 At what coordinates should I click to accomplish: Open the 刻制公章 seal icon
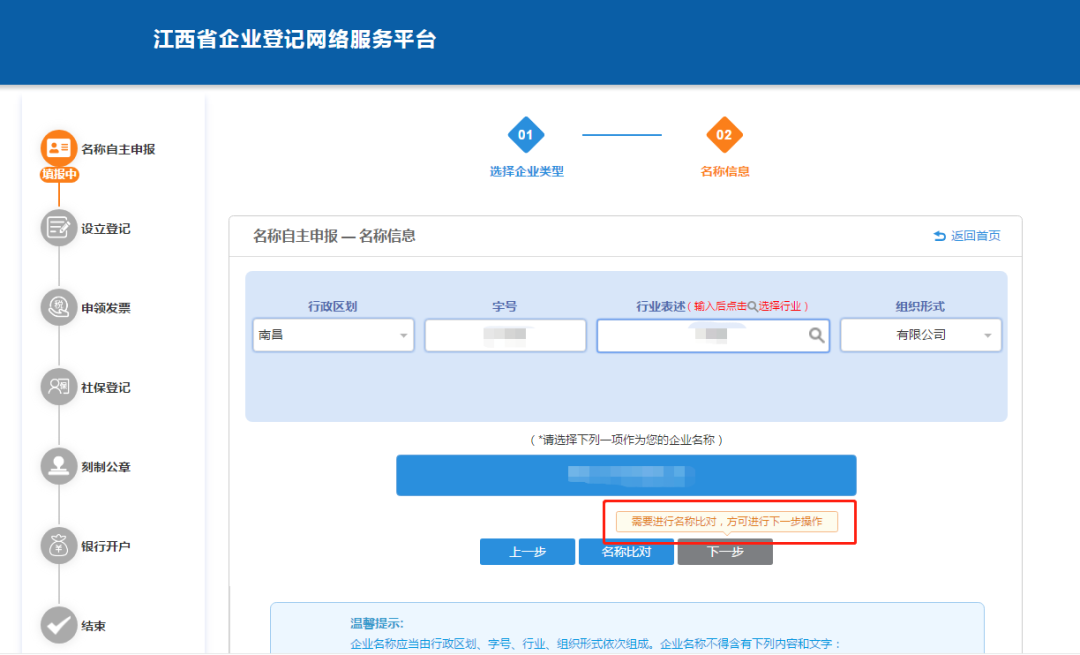coord(59,466)
